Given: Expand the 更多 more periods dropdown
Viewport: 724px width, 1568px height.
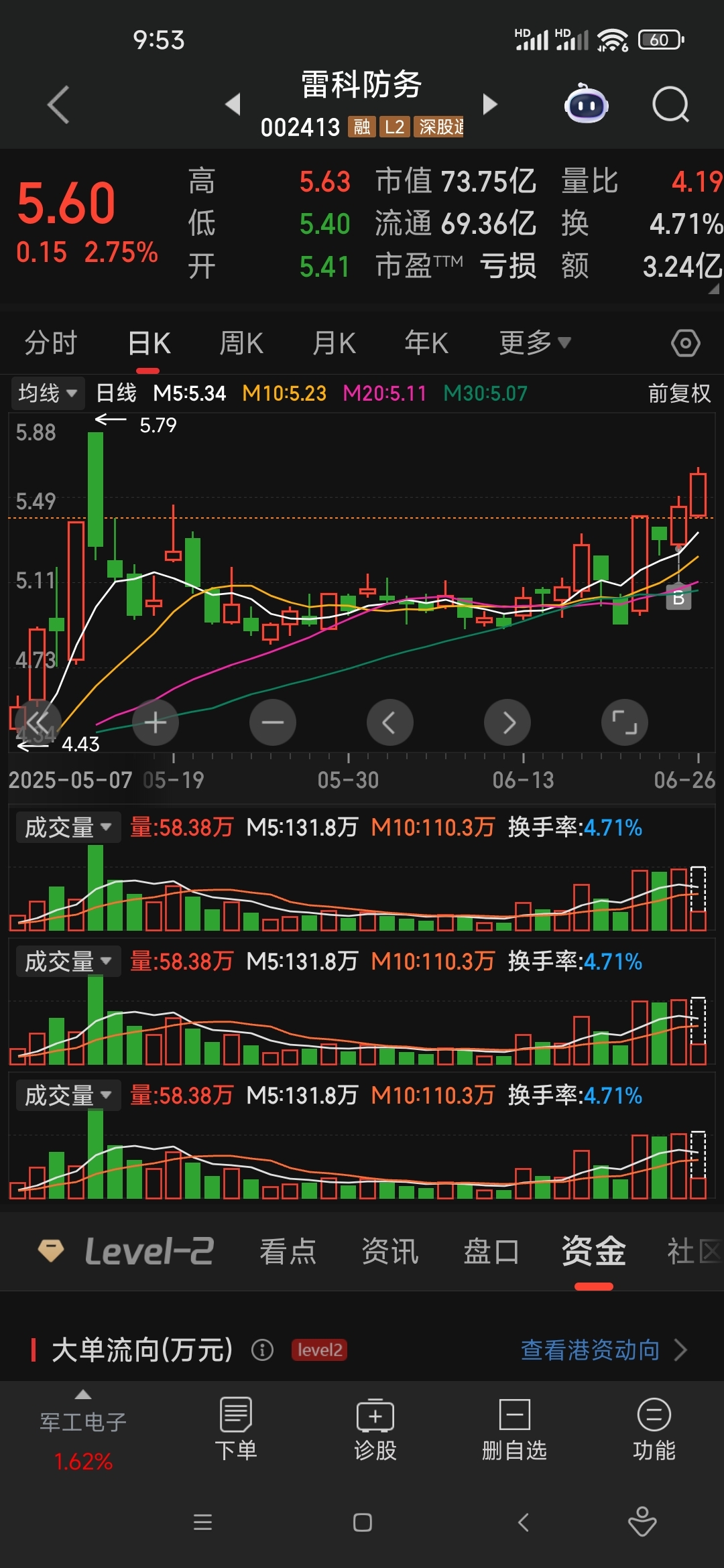Looking at the screenshot, I should (535, 343).
